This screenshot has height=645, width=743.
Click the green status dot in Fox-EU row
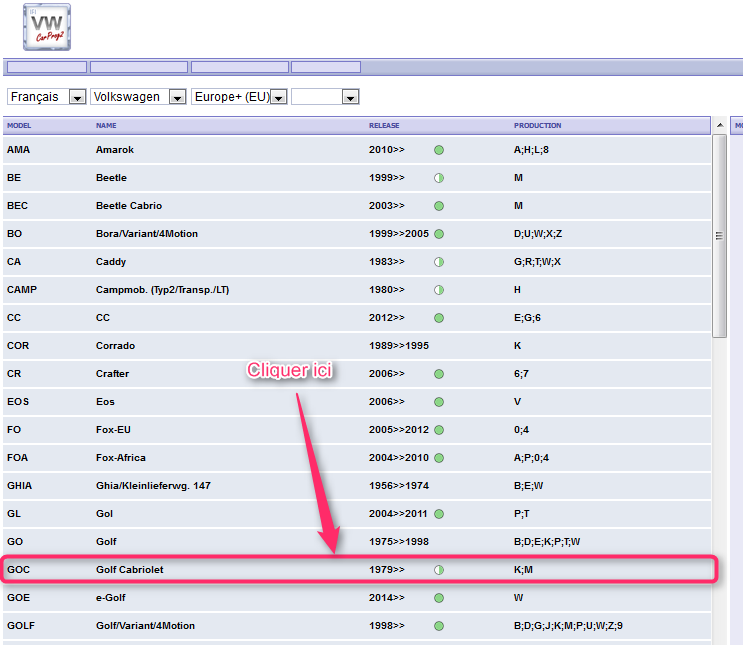(439, 430)
